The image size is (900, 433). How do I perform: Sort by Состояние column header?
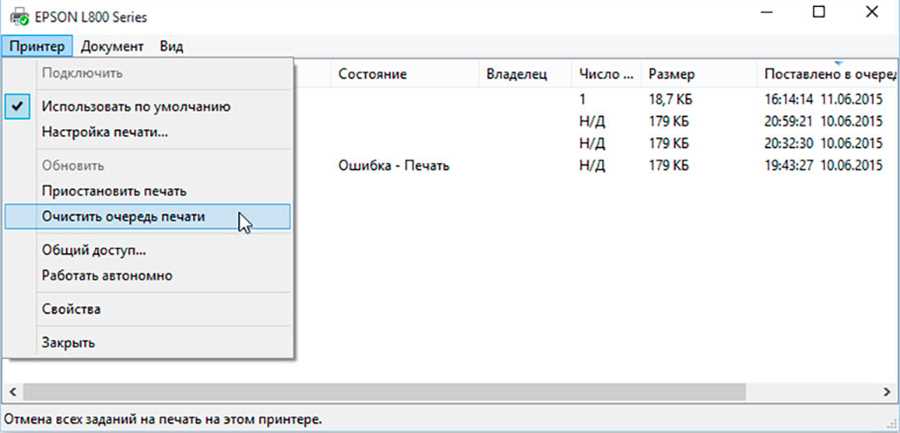(x=372, y=74)
